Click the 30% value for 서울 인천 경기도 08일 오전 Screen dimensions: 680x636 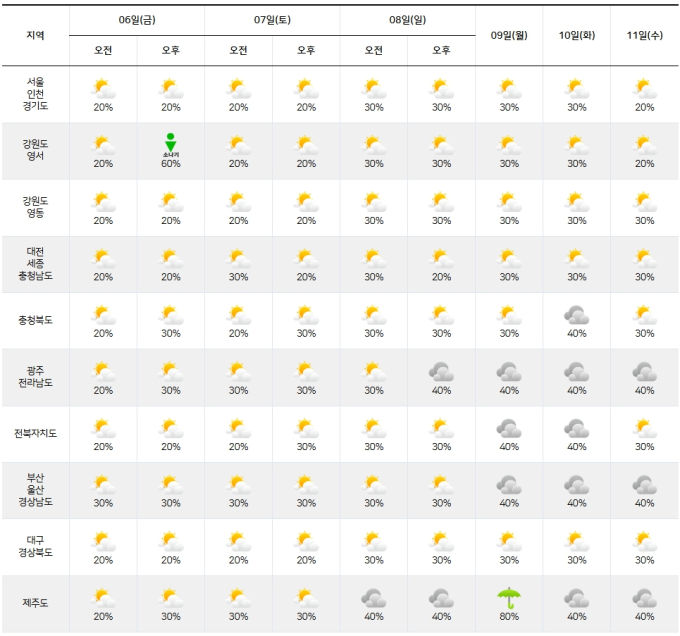[374, 108]
